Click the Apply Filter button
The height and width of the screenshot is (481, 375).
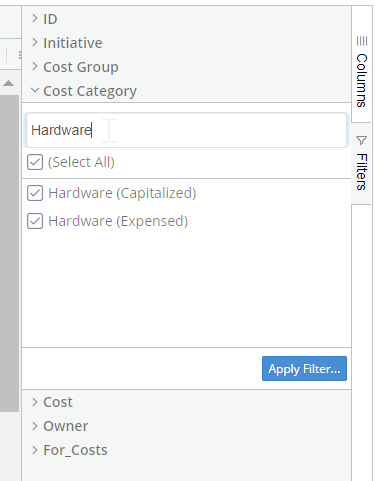pyautogui.click(x=304, y=369)
